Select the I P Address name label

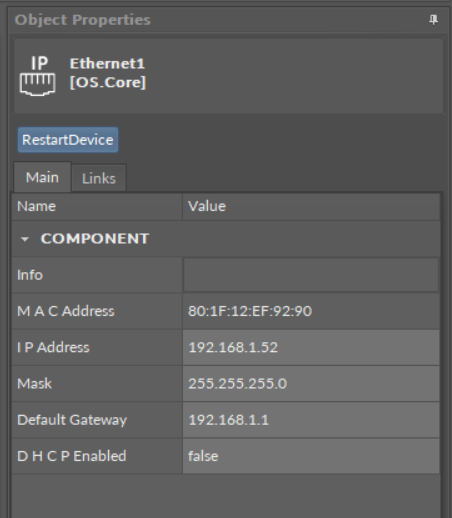(x=53, y=347)
